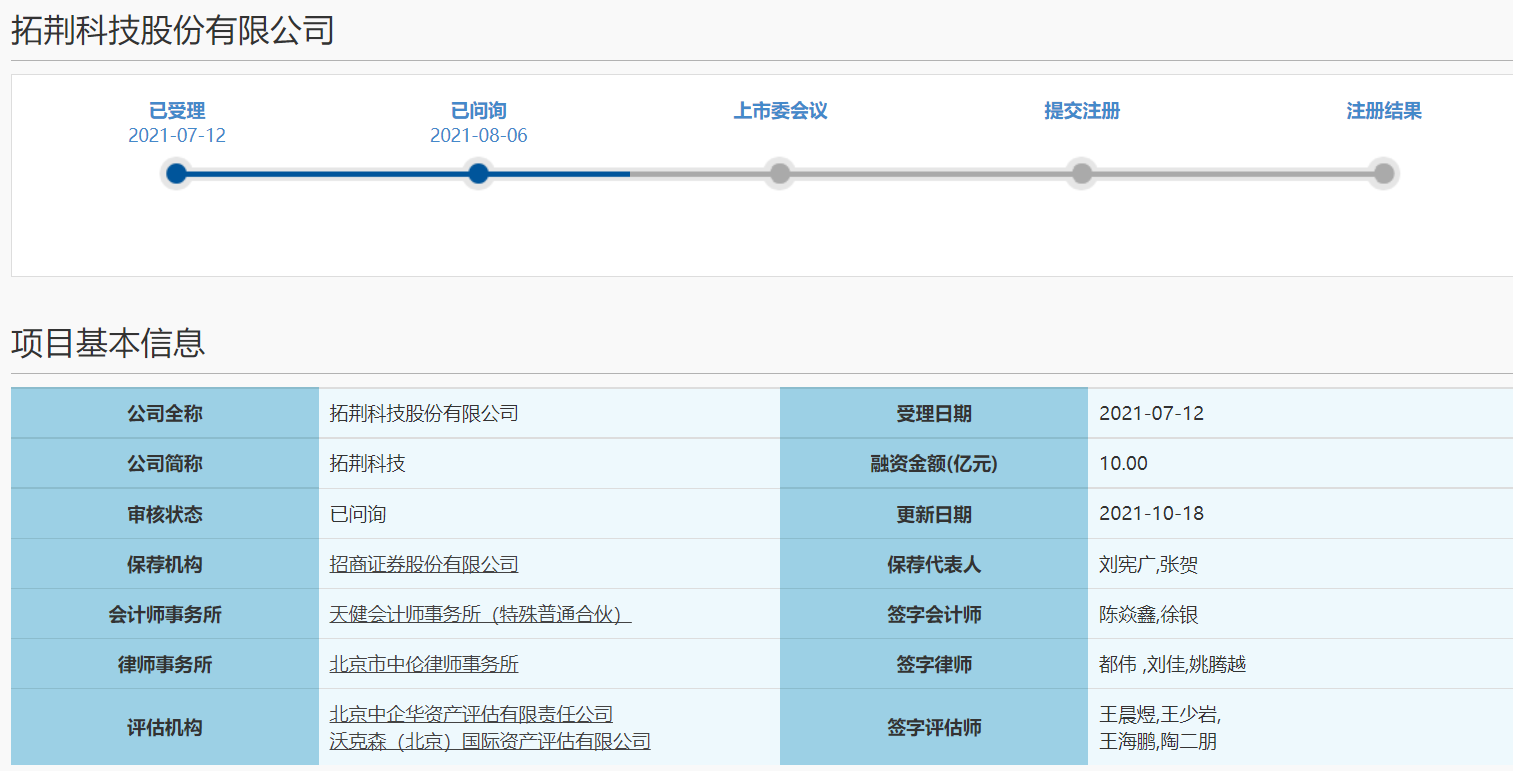Click the 注册结果 stage label

coord(1384,111)
